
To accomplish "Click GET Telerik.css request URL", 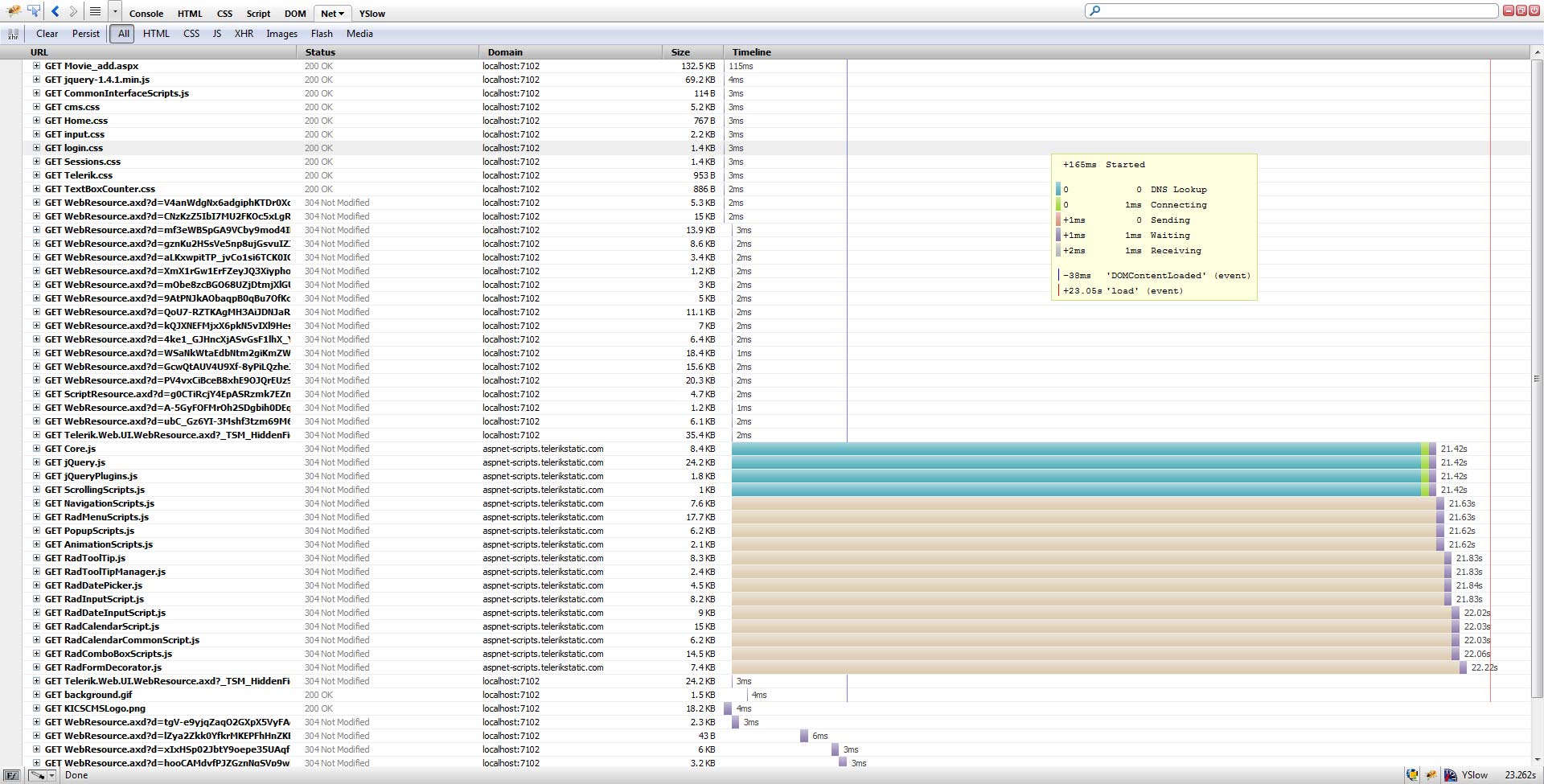I will click(78, 175).
